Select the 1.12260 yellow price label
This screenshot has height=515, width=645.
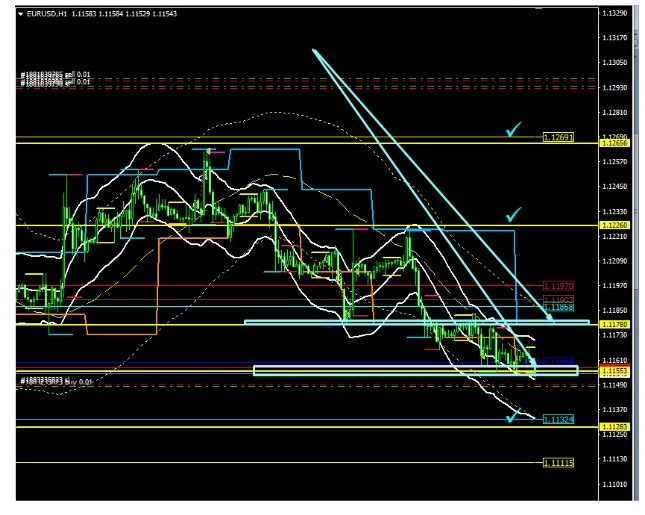[x=612, y=225]
